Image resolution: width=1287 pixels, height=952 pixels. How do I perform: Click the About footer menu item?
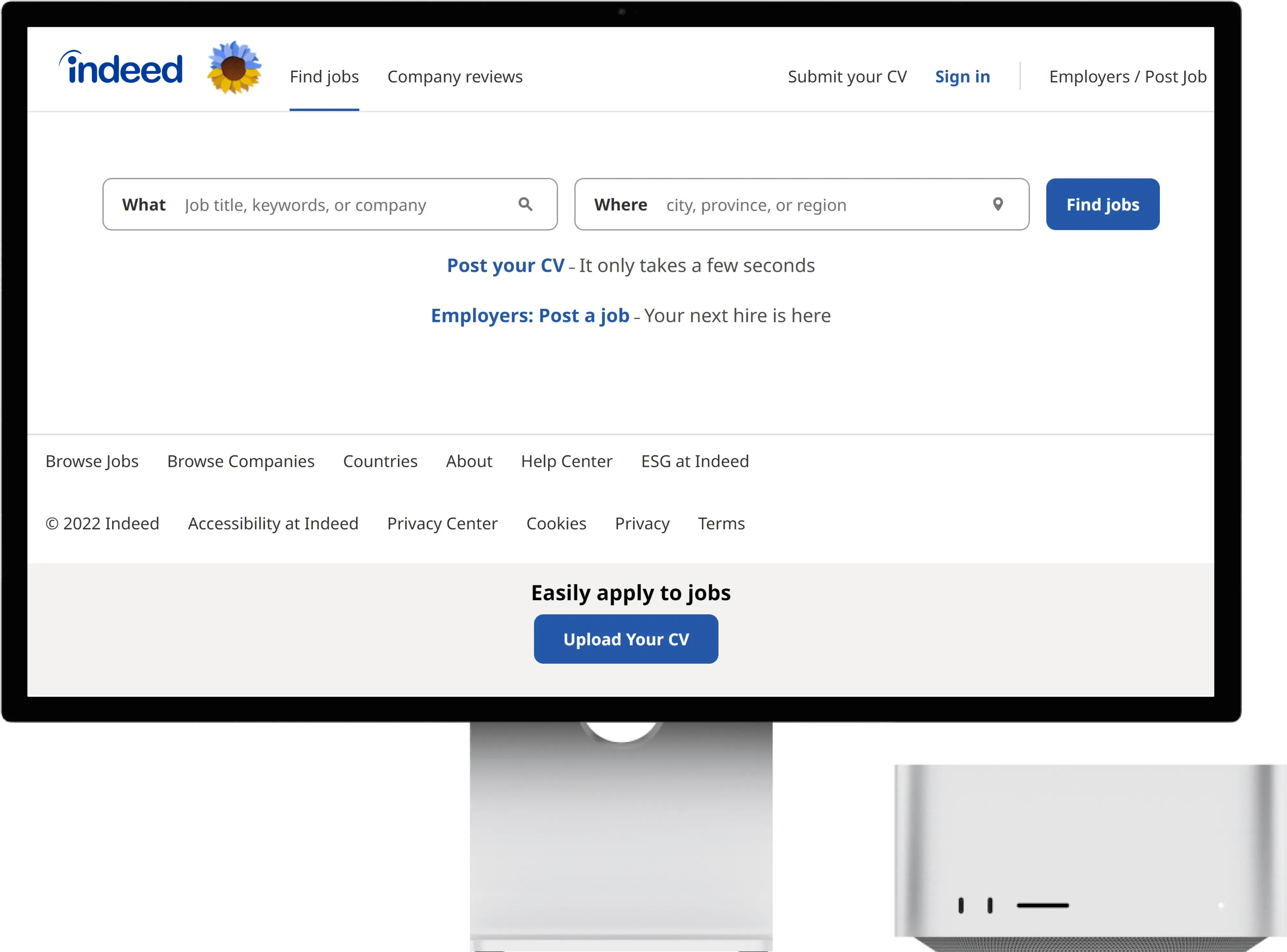click(469, 461)
